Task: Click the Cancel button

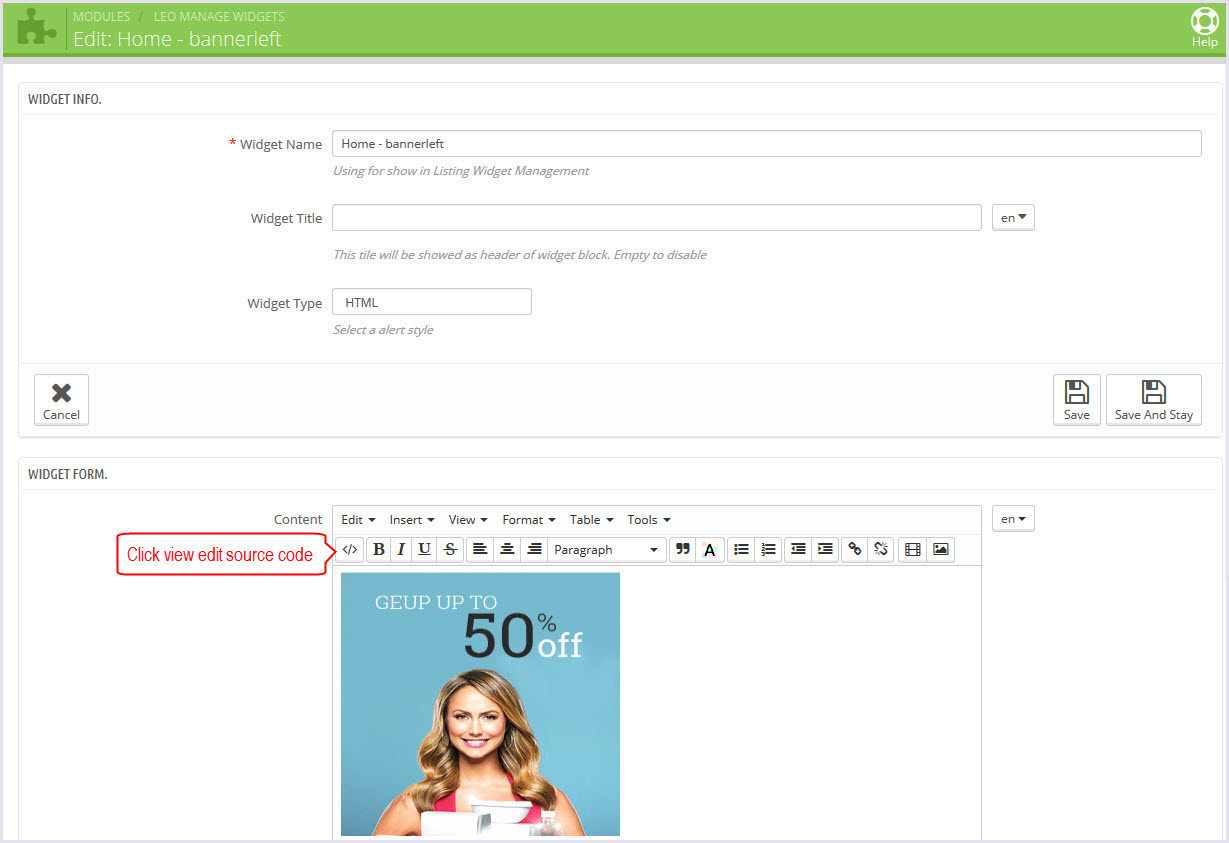Action: tap(61, 400)
